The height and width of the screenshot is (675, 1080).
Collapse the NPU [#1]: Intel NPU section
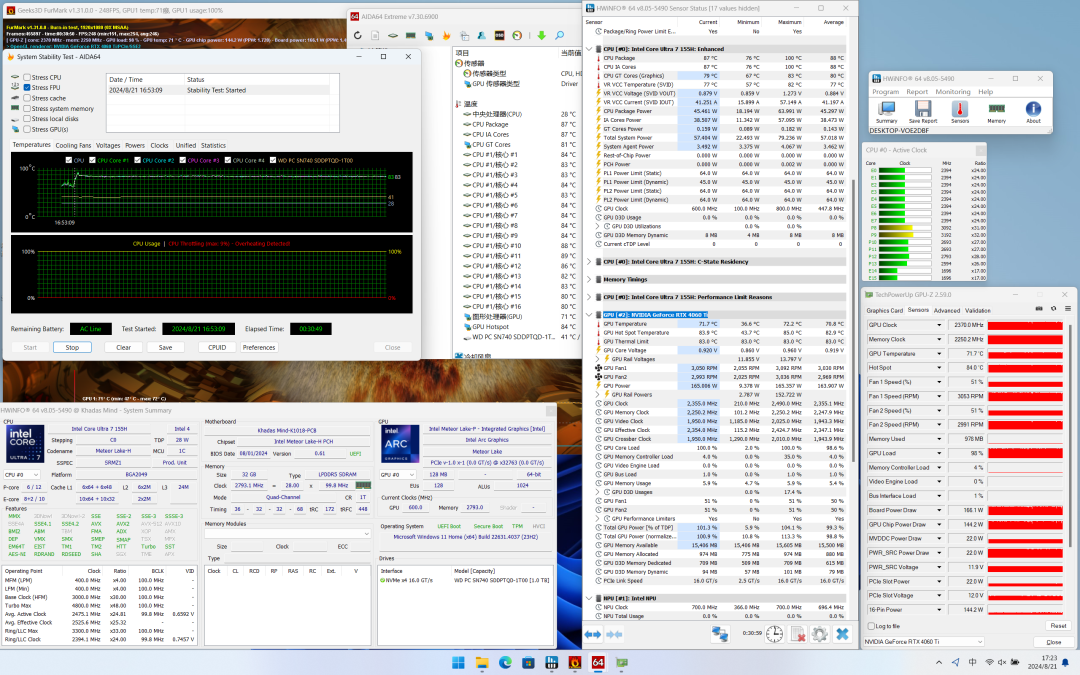click(x=588, y=598)
